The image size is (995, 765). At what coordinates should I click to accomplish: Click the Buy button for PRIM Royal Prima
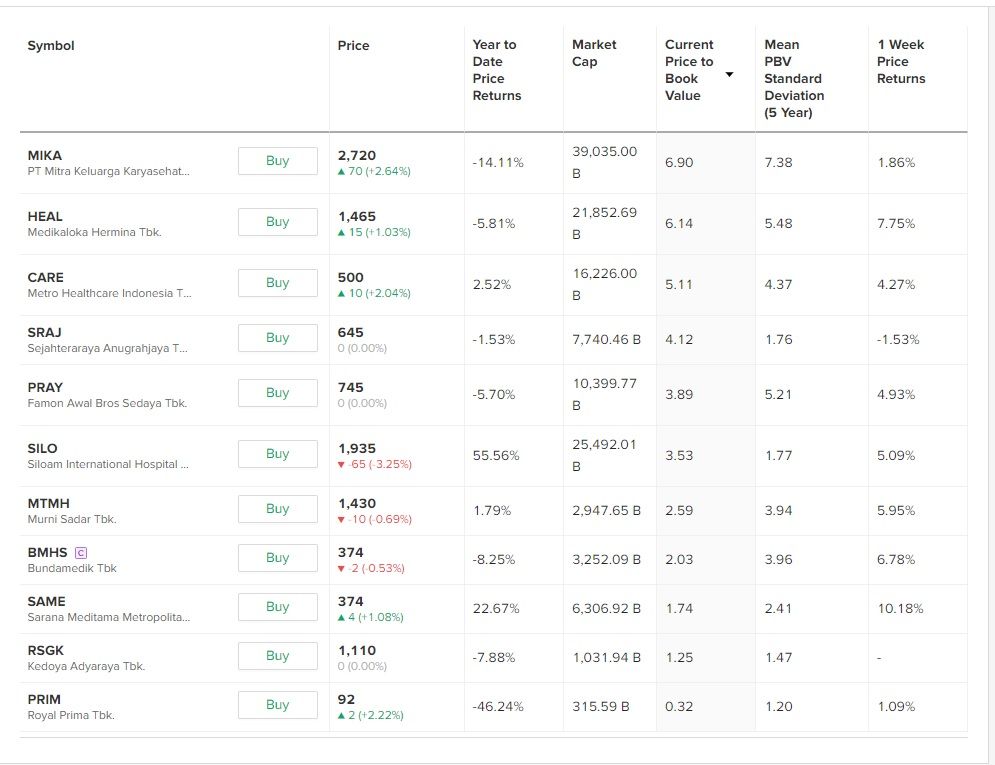pyautogui.click(x=277, y=705)
